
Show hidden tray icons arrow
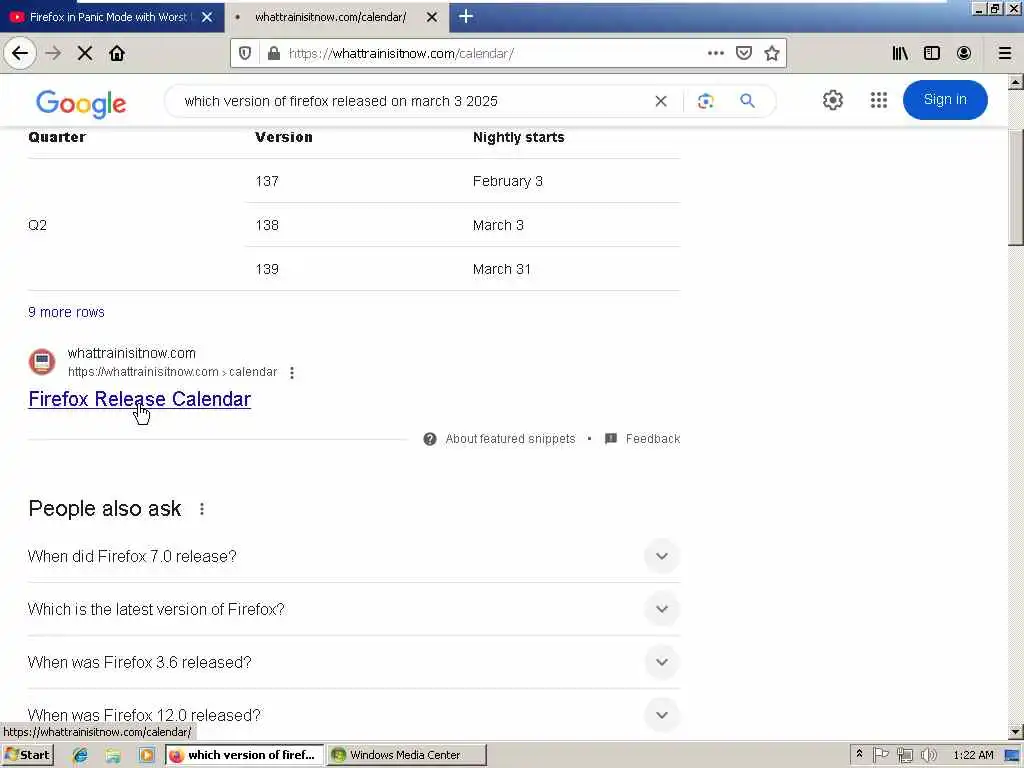[x=859, y=754]
